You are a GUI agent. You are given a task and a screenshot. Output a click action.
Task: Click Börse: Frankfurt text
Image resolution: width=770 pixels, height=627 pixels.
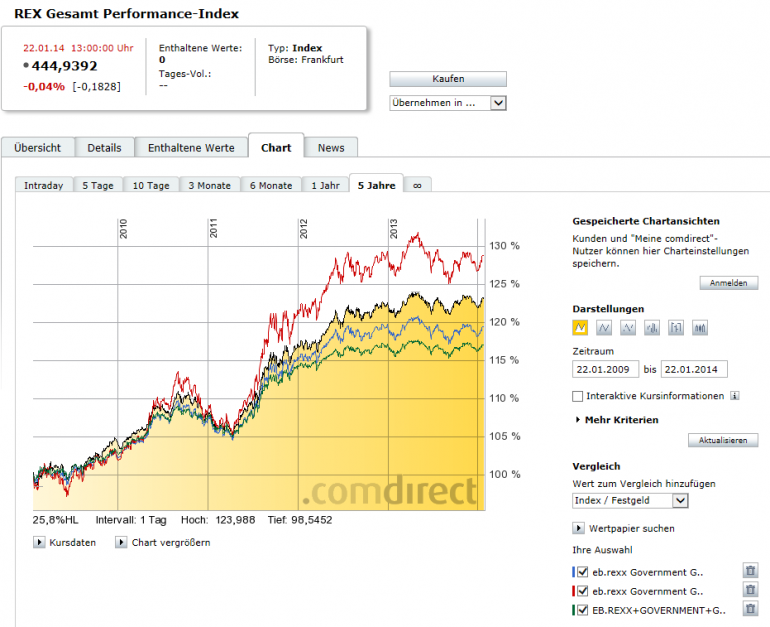click(x=306, y=60)
